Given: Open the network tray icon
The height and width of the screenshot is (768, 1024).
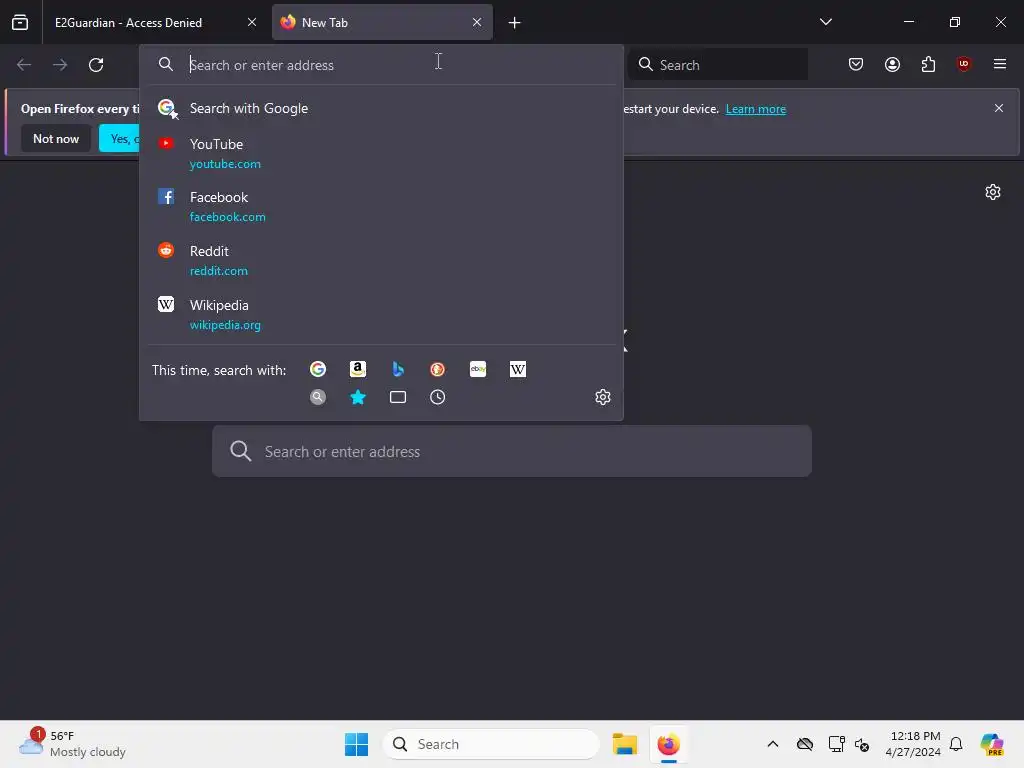Looking at the screenshot, I should (836, 744).
